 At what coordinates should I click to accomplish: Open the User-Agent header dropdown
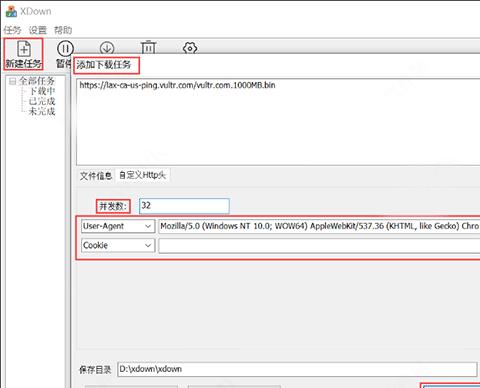pos(118,226)
